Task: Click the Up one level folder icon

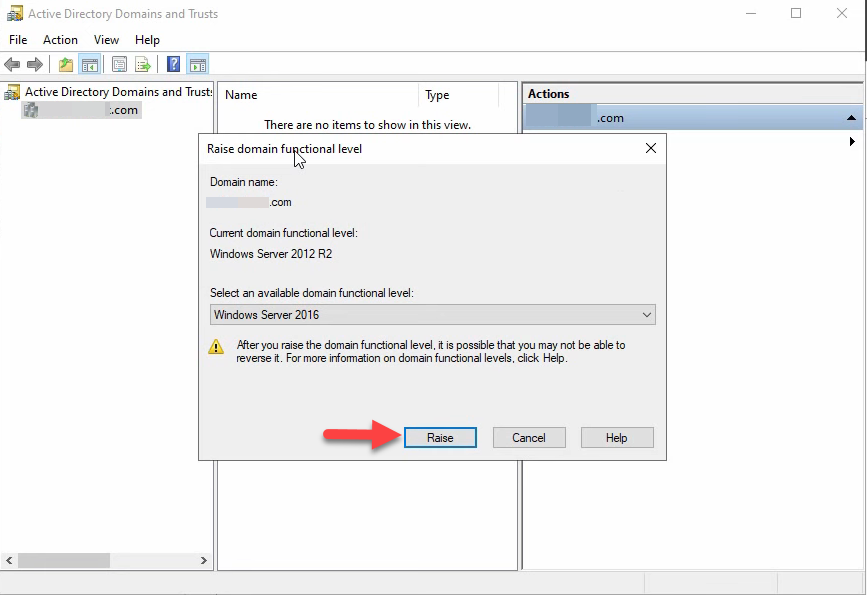Action: pos(66,65)
